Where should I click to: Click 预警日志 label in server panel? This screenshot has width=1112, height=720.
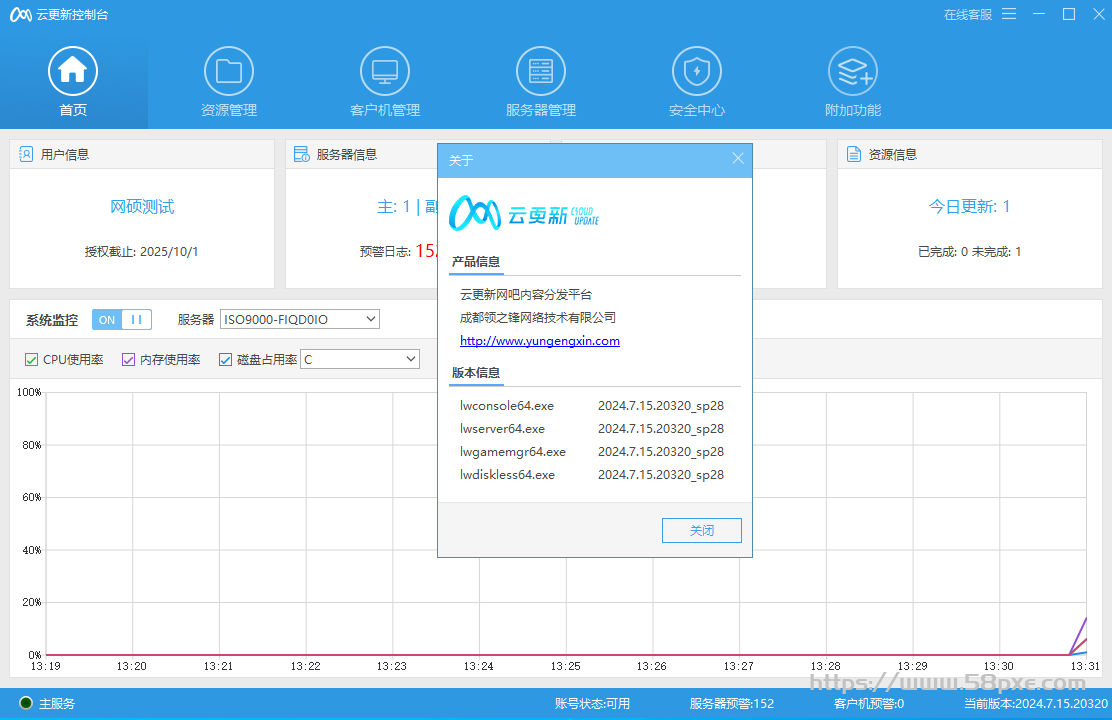point(385,252)
